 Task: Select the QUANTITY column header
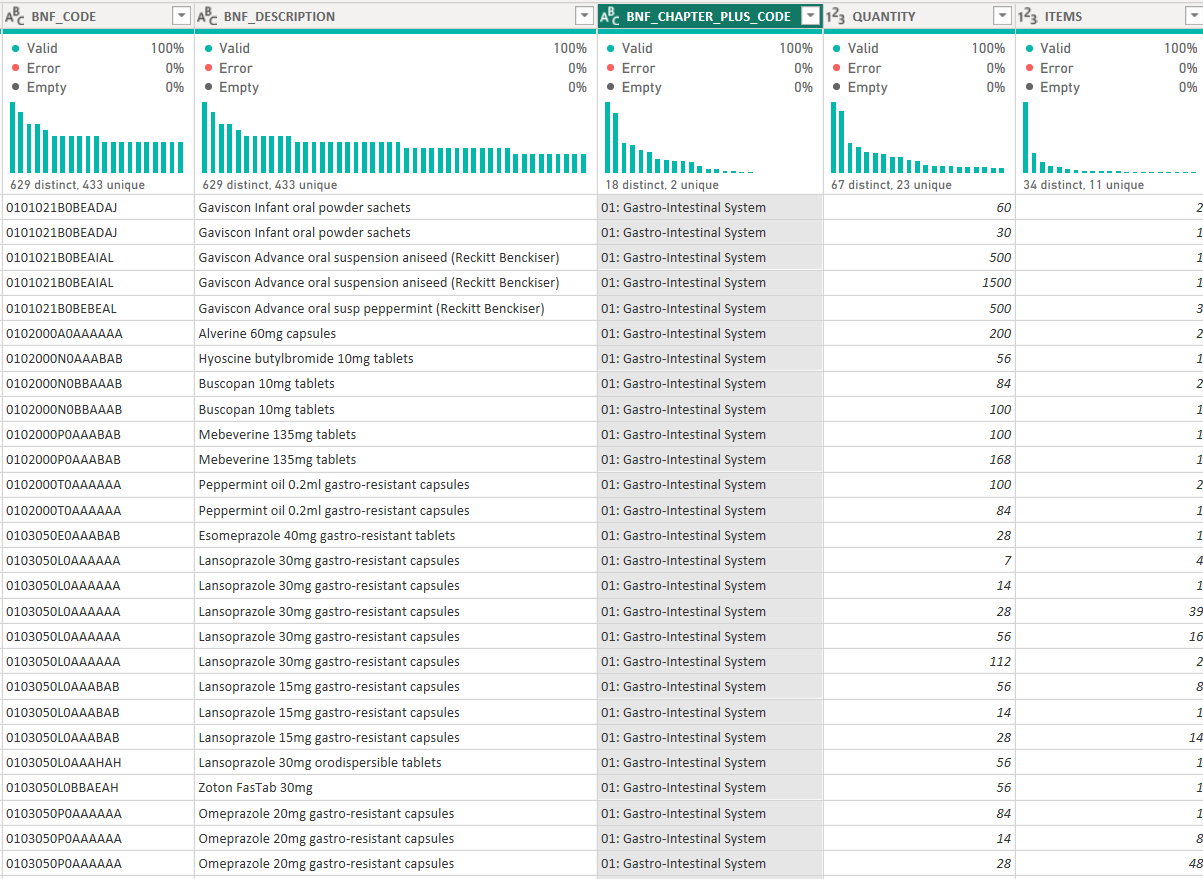click(910, 16)
